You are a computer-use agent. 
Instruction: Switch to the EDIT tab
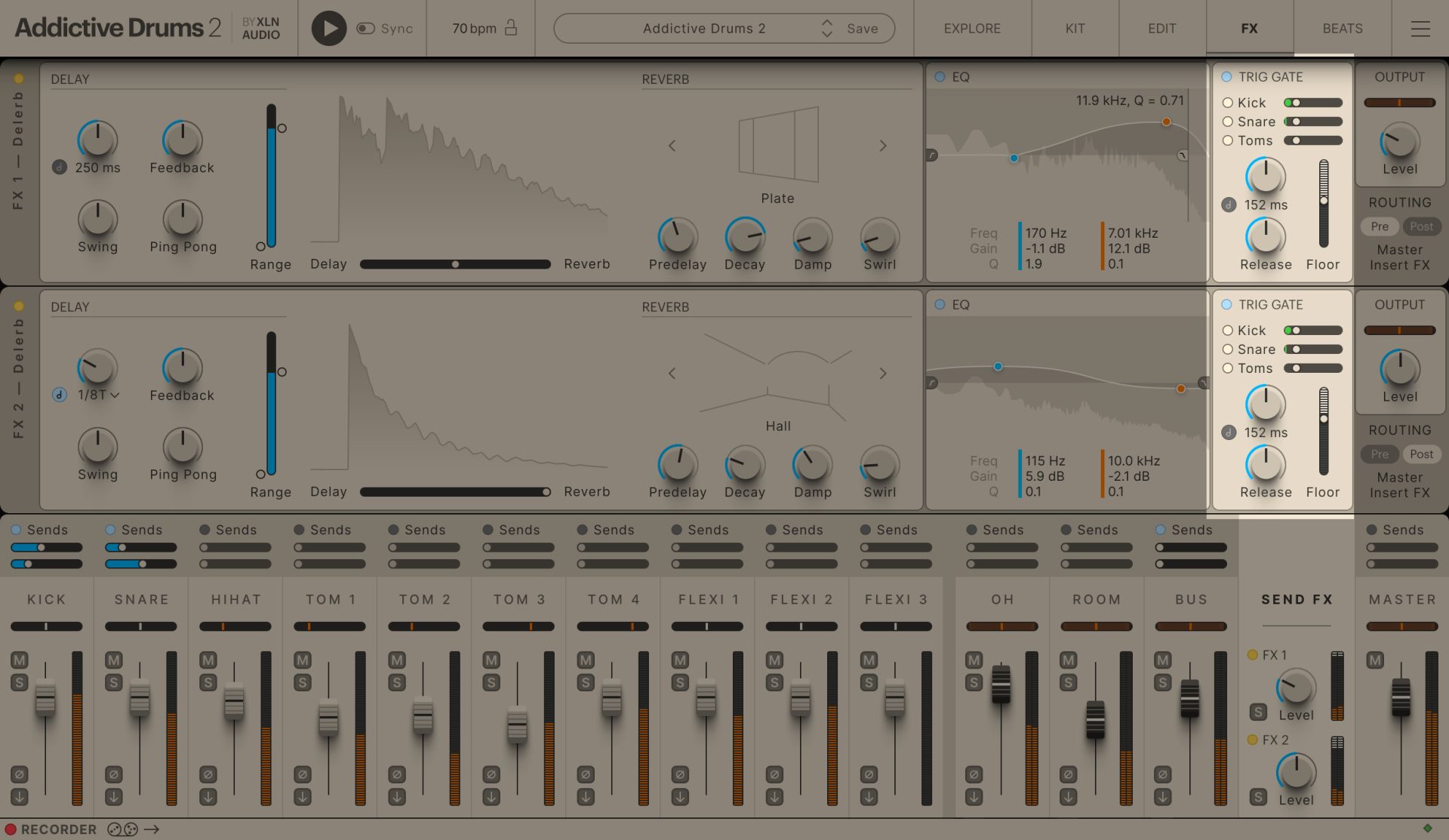click(x=1161, y=29)
